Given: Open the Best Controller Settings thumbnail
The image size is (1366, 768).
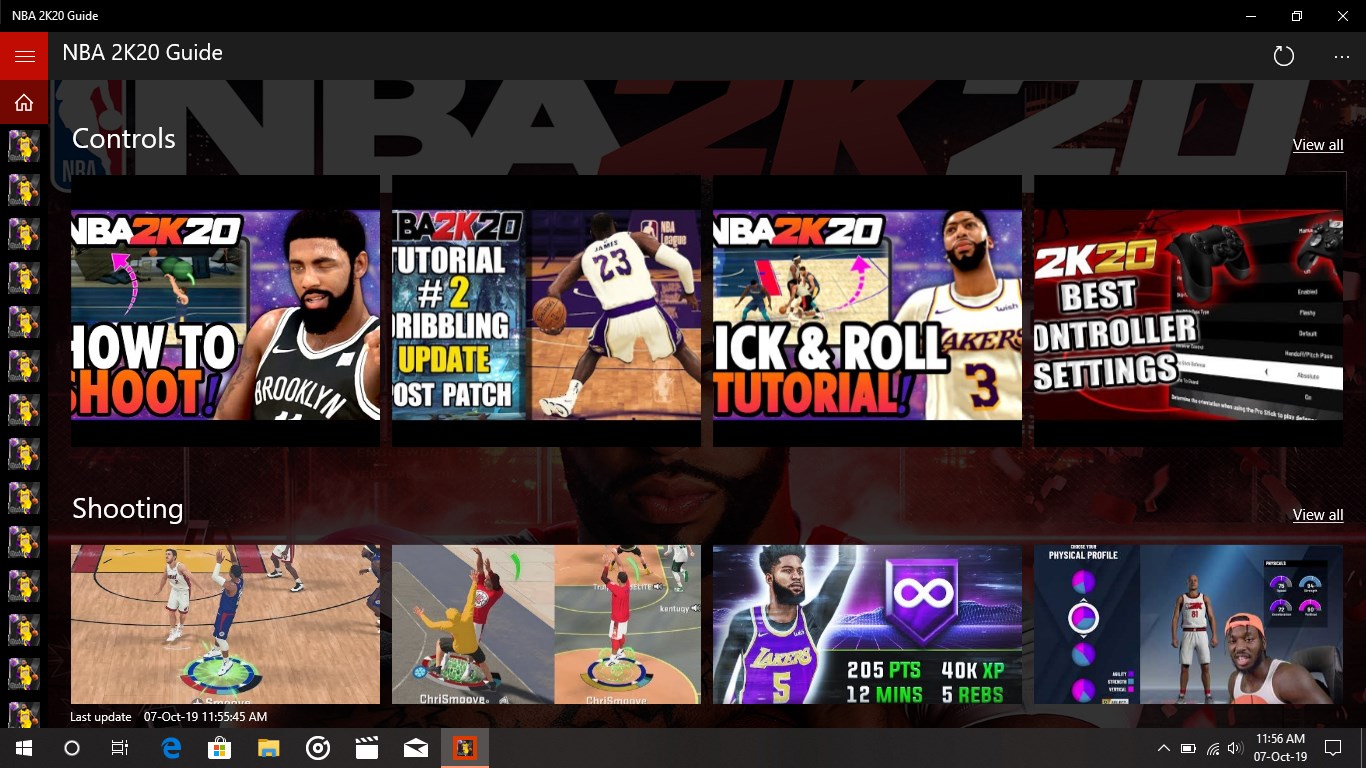Looking at the screenshot, I should [1189, 311].
